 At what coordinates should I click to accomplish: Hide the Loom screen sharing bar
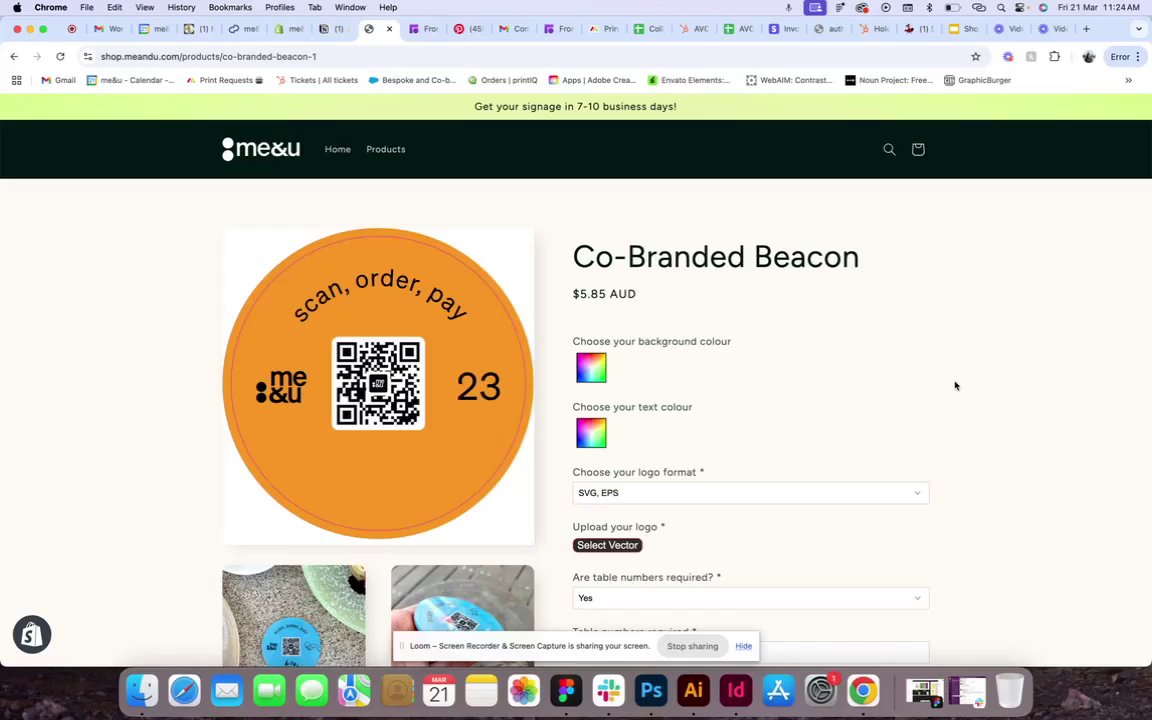tap(744, 647)
